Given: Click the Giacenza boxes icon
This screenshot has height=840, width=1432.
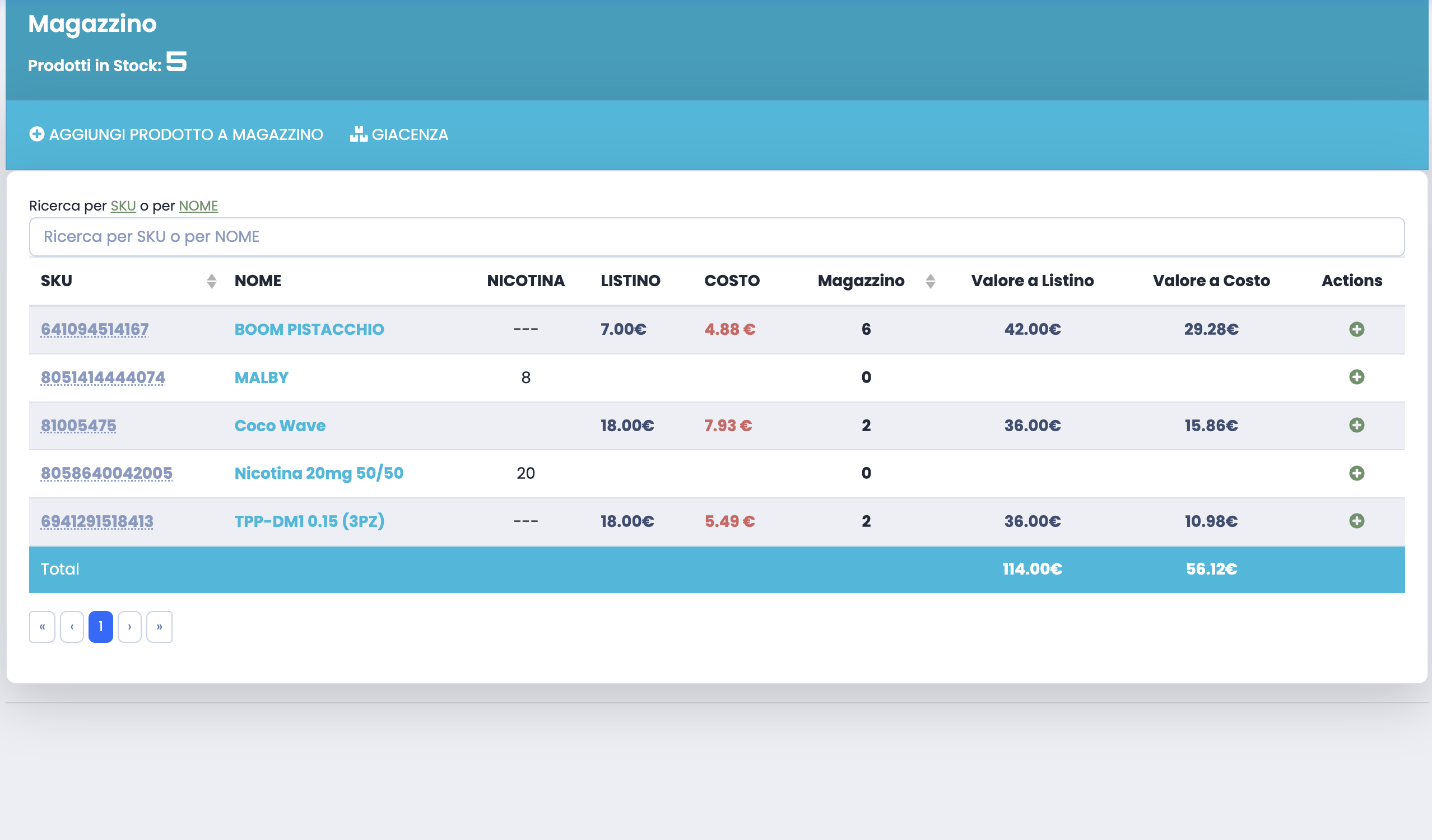Looking at the screenshot, I should pos(359,134).
